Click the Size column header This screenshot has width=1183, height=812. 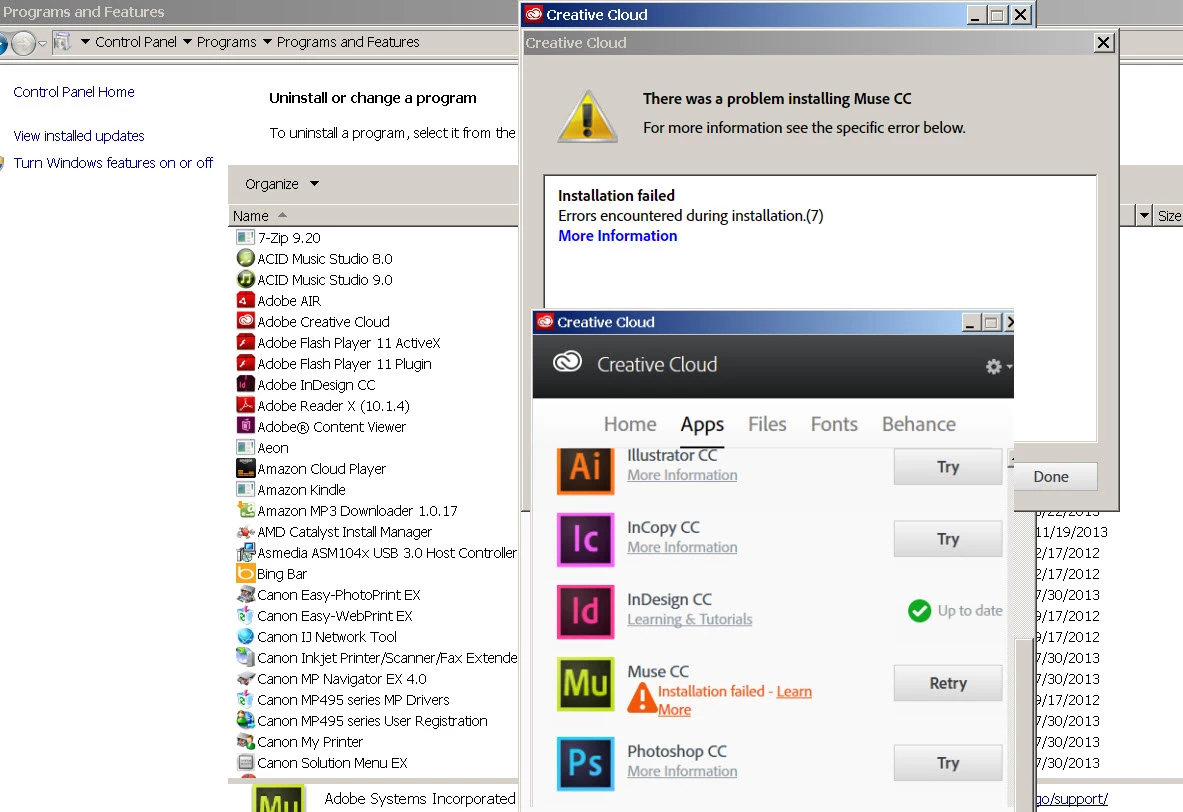coord(1169,216)
